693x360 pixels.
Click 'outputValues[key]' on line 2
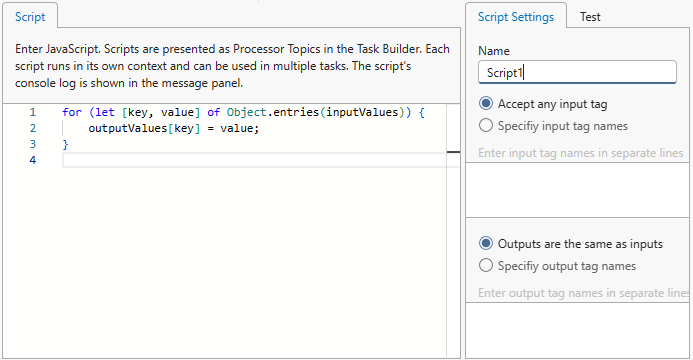coord(144,128)
